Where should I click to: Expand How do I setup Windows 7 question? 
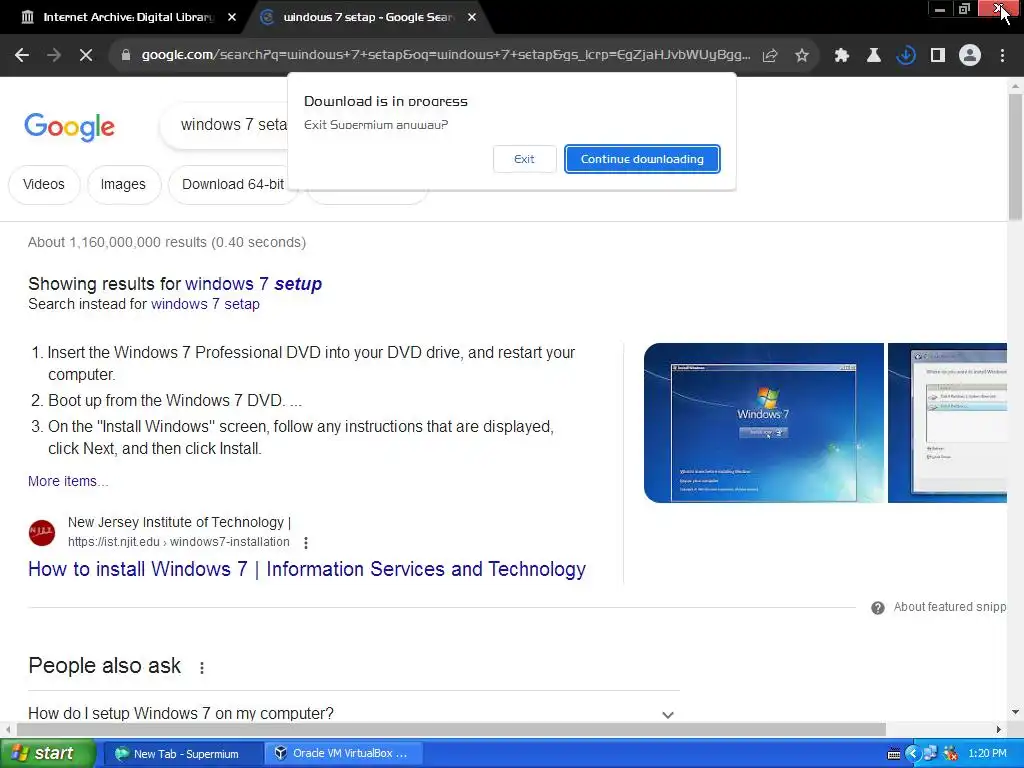click(353, 713)
